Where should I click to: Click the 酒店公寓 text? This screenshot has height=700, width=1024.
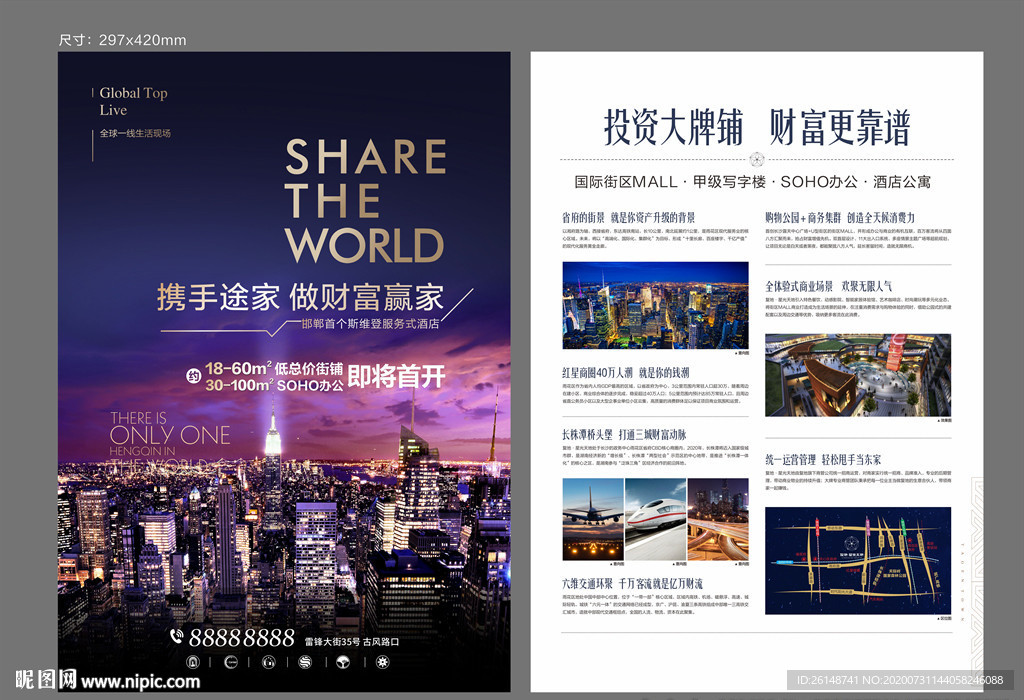point(902,182)
